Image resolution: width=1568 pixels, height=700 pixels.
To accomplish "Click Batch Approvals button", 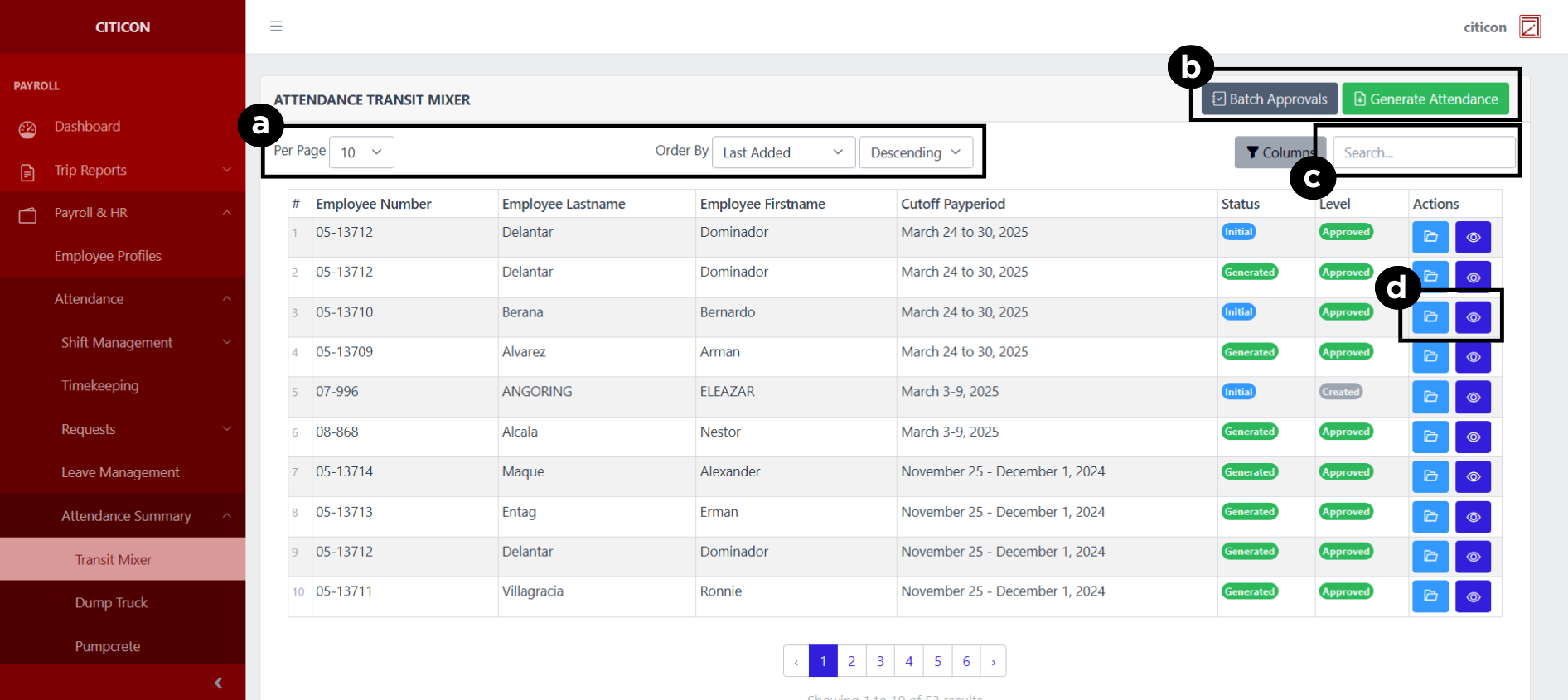I will point(1270,99).
